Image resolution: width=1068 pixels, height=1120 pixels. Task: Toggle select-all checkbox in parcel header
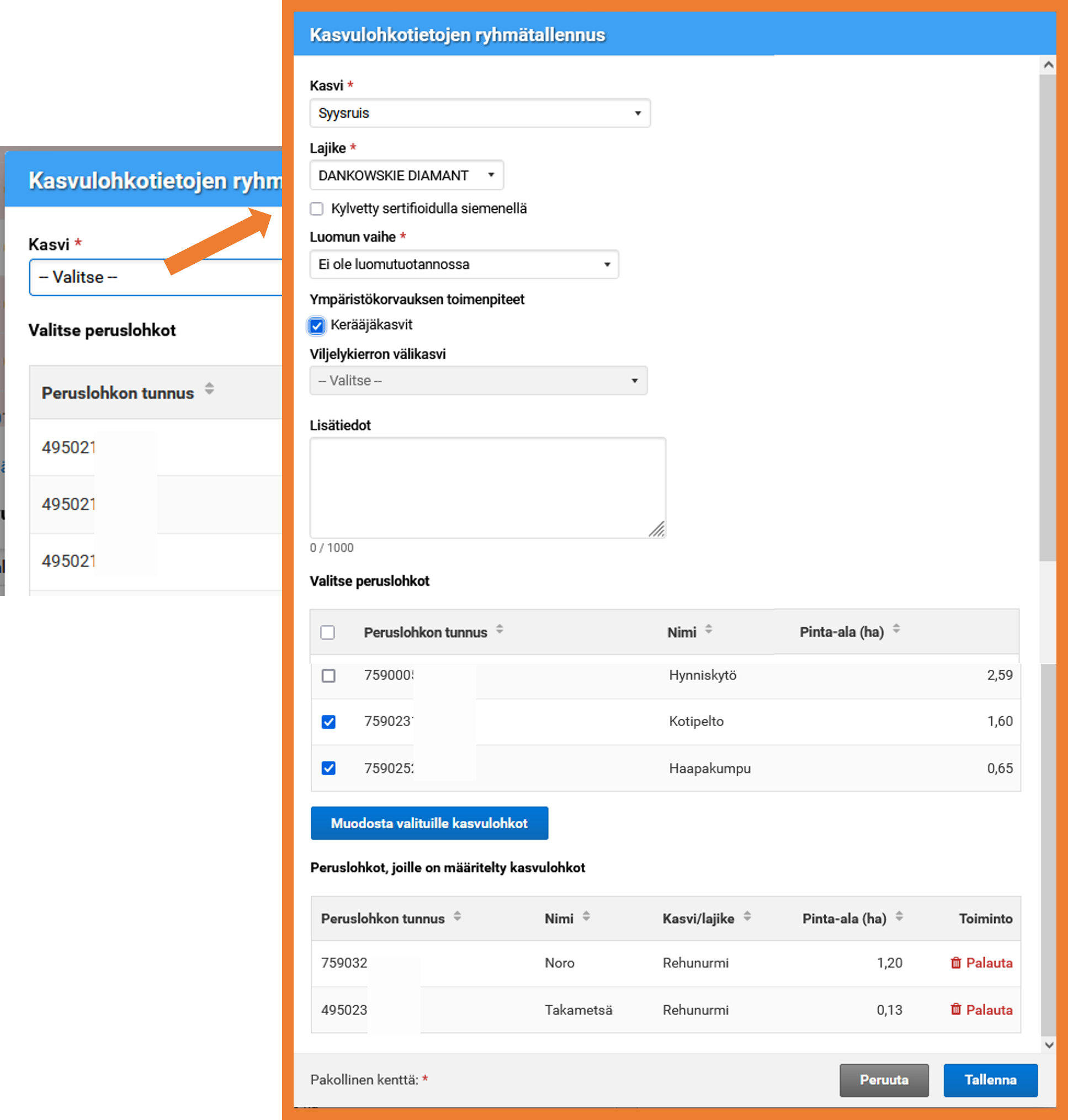tap(327, 632)
